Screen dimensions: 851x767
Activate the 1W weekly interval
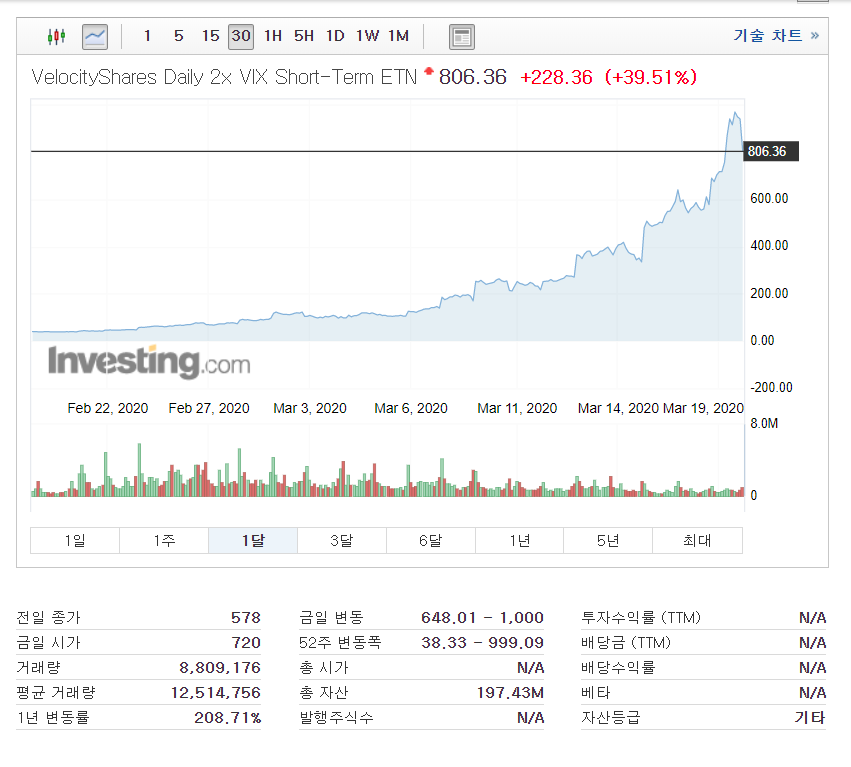365,35
